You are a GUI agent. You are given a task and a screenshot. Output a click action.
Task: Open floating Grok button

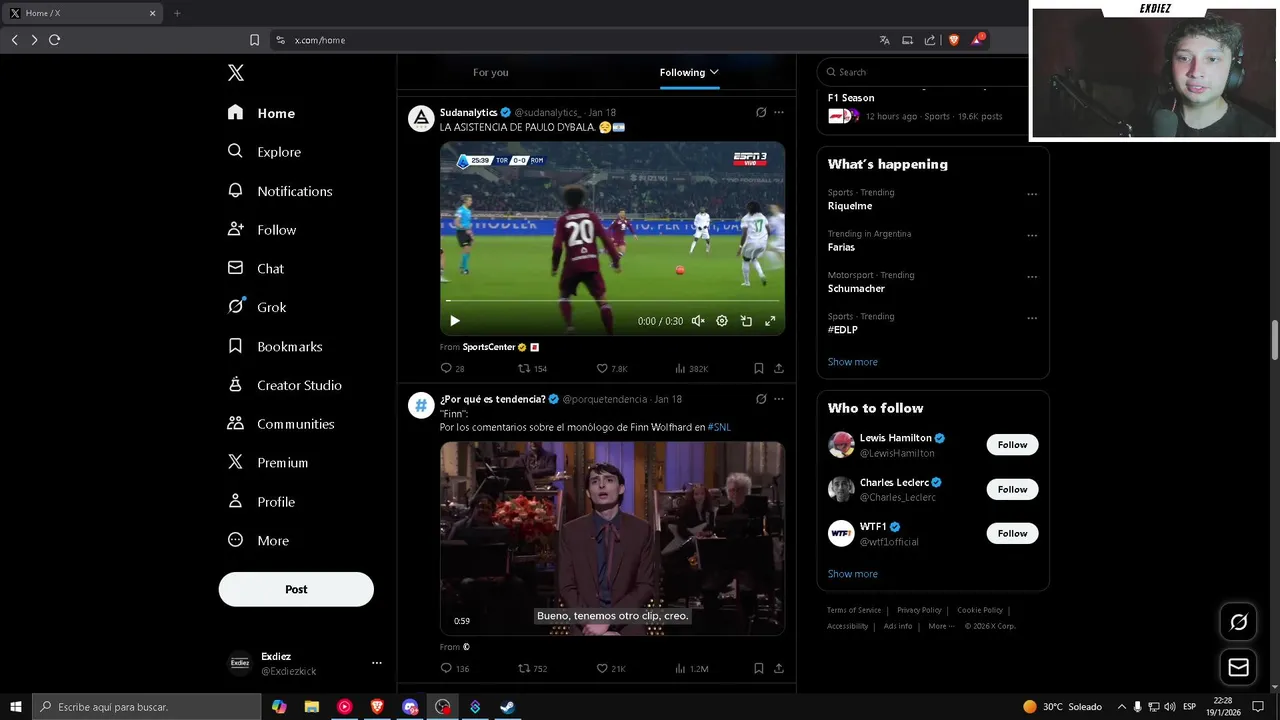(1238, 622)
